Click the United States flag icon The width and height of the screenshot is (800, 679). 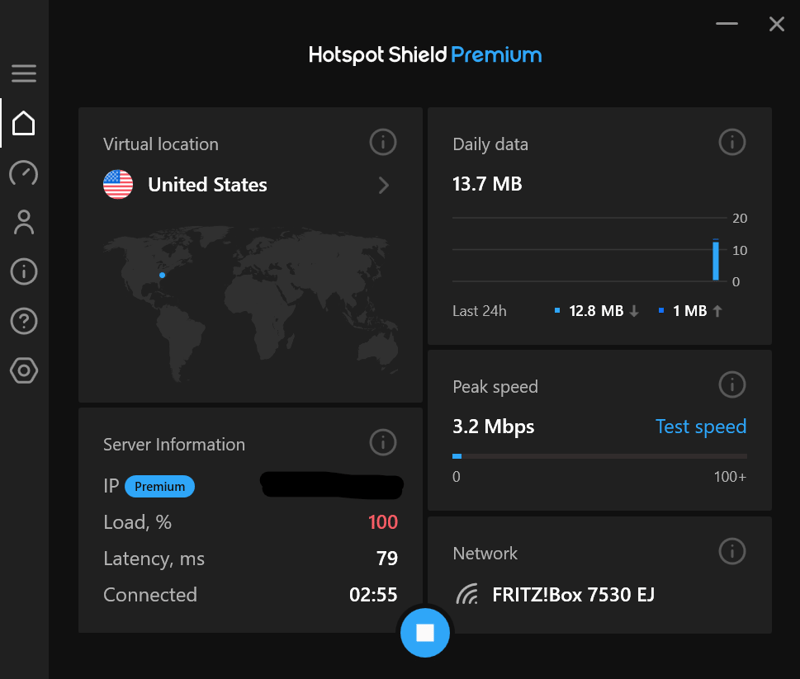118,184
